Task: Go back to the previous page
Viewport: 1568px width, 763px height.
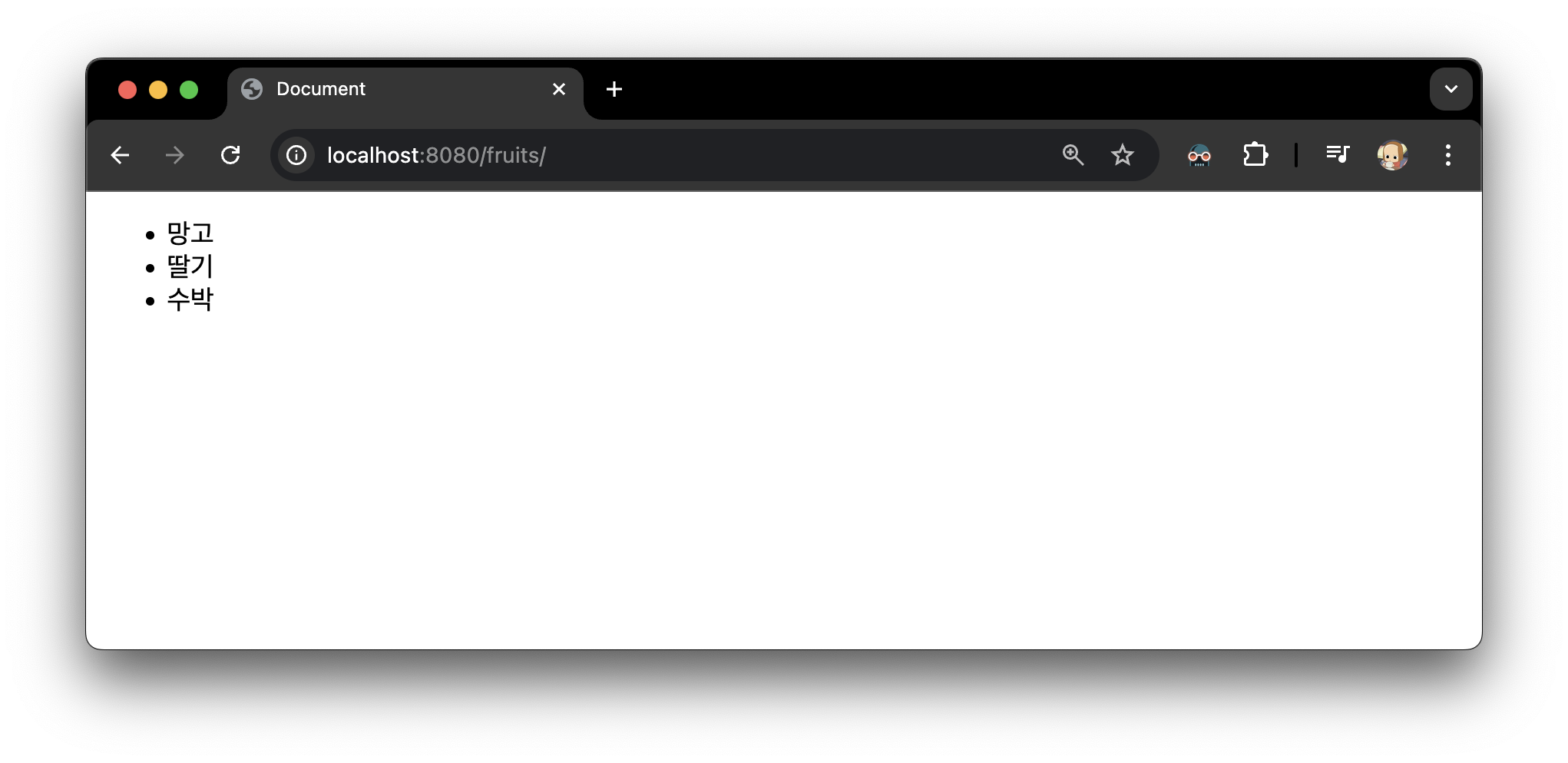Action: 120,155
